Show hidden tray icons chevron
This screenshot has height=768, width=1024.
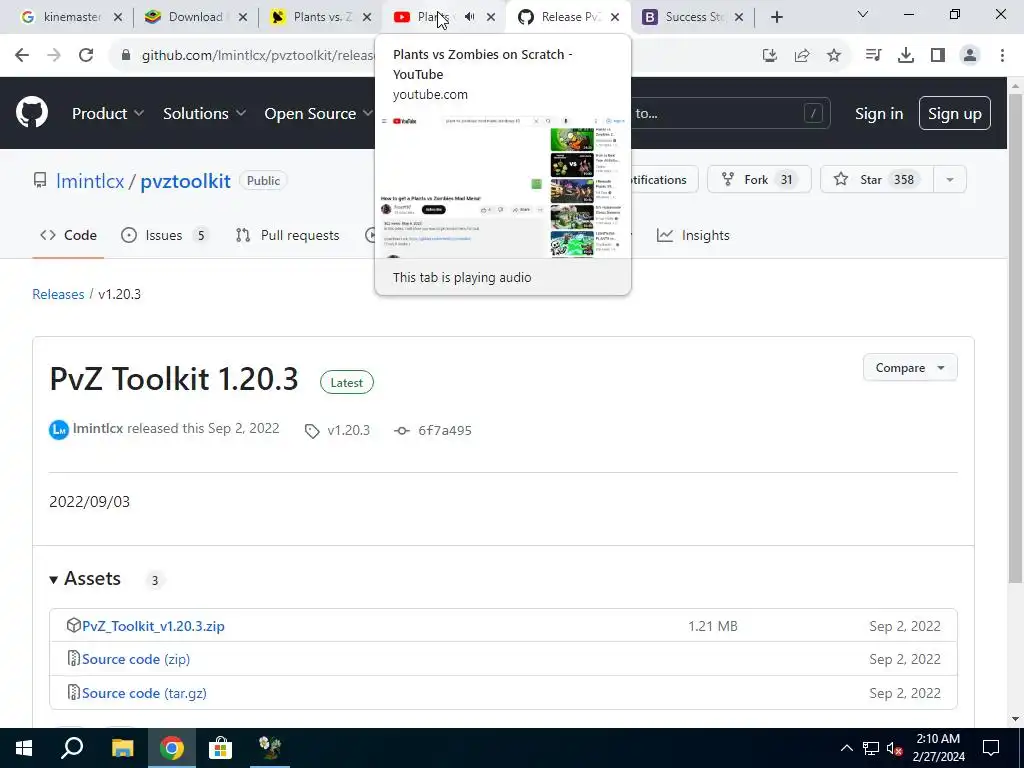pyautogui.click(x=846, y=748)
